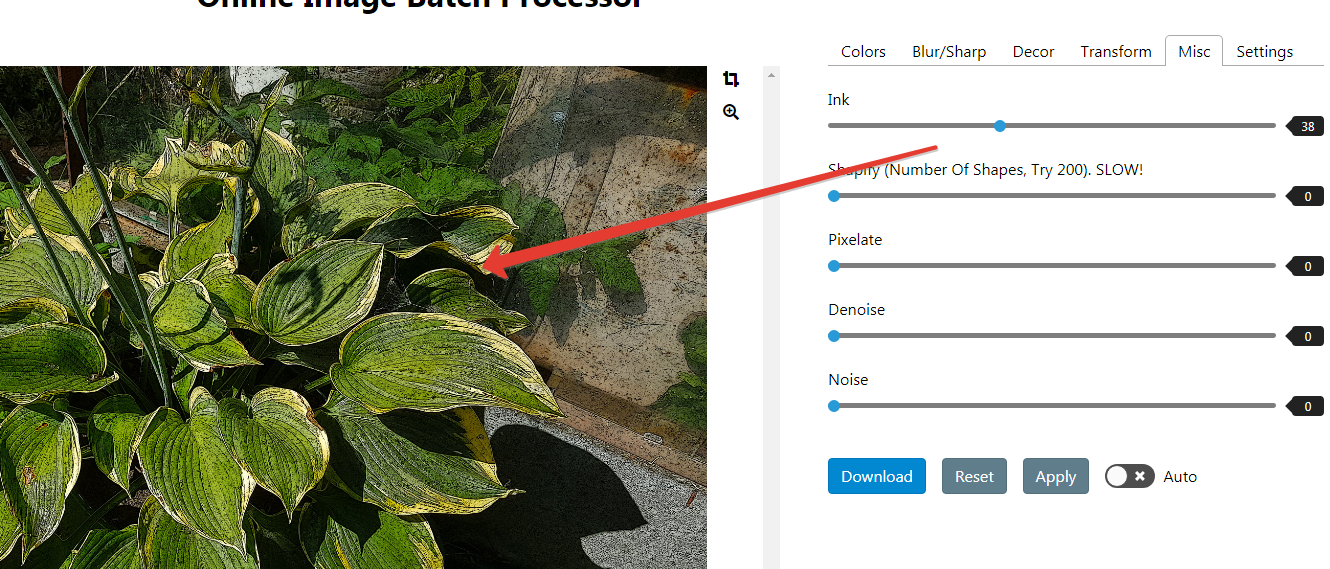Viewport: 1330px width, 569px height.
Task: Click the Noise slider handle
Action: 834,406
